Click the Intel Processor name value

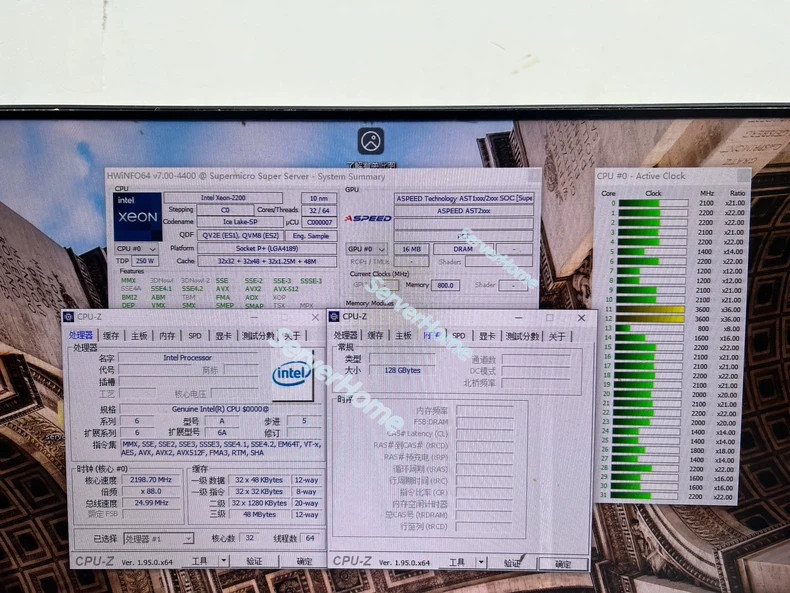click(x=187, y=358)
